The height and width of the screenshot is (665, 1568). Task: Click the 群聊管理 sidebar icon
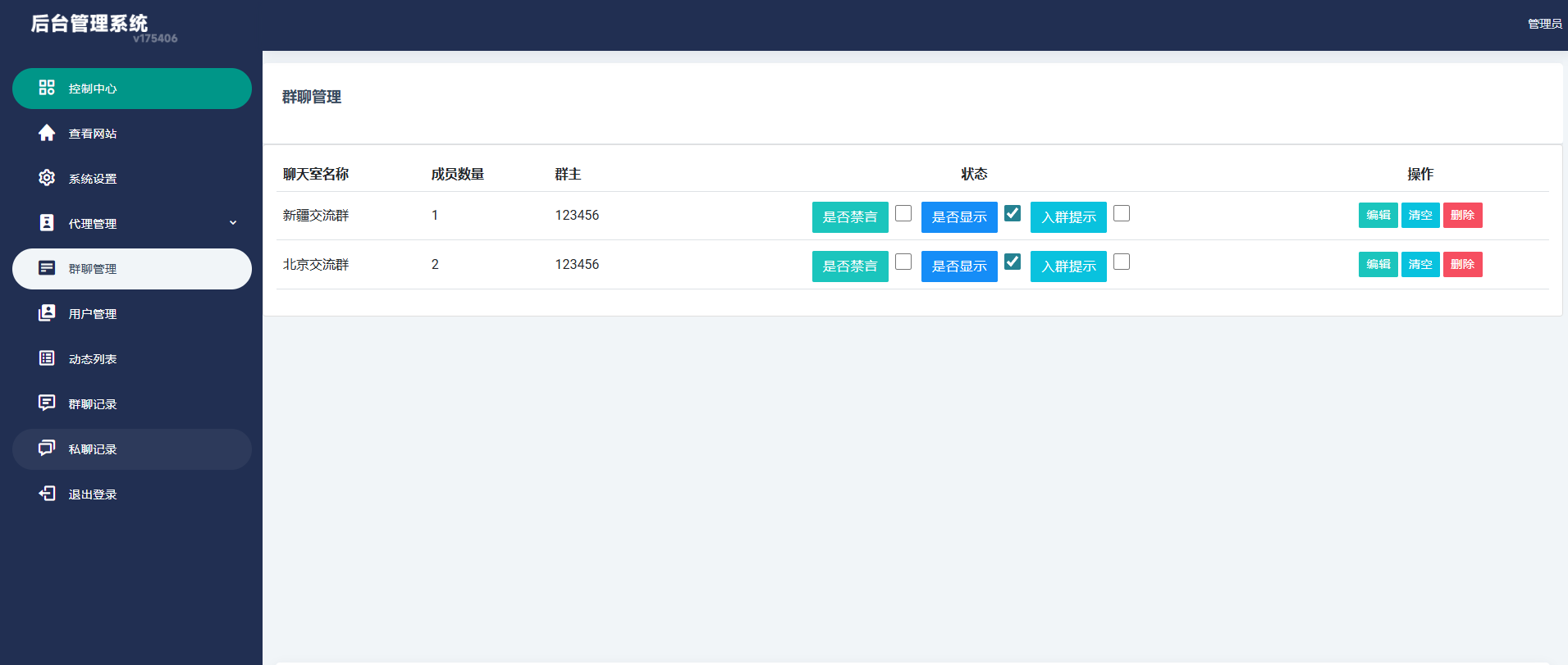[47, 268]
